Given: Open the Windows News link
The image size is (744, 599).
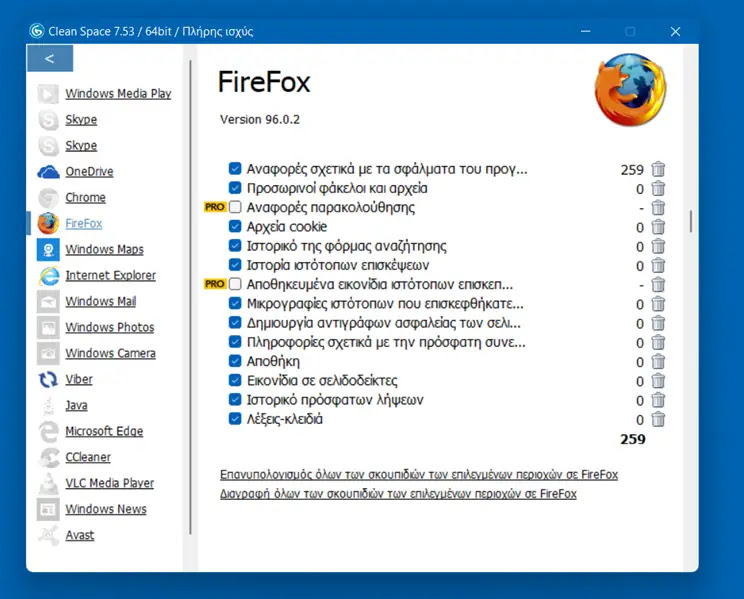Looking at the screenshot, I should pyautogui.click(x=106, y=509).
